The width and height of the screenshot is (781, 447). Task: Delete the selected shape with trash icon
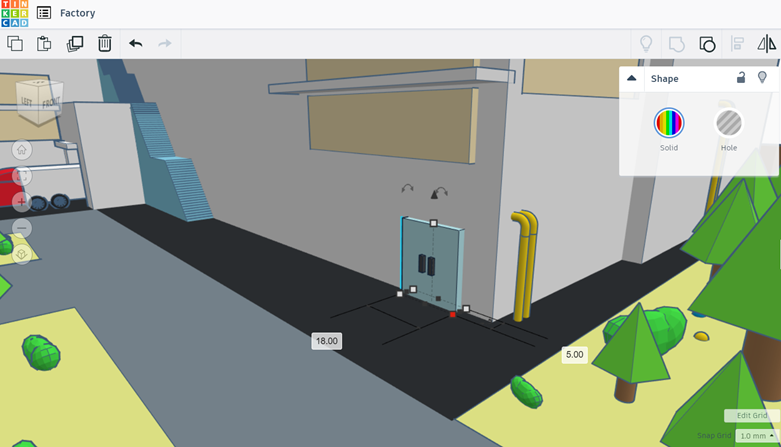(x=105, y=43)
